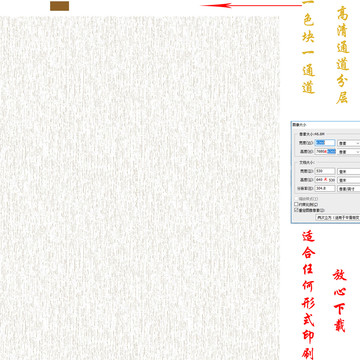The height and width of the screenshot is (360, 360).
Task: Open the resolution units dropdown
Action: click(349, 189)
